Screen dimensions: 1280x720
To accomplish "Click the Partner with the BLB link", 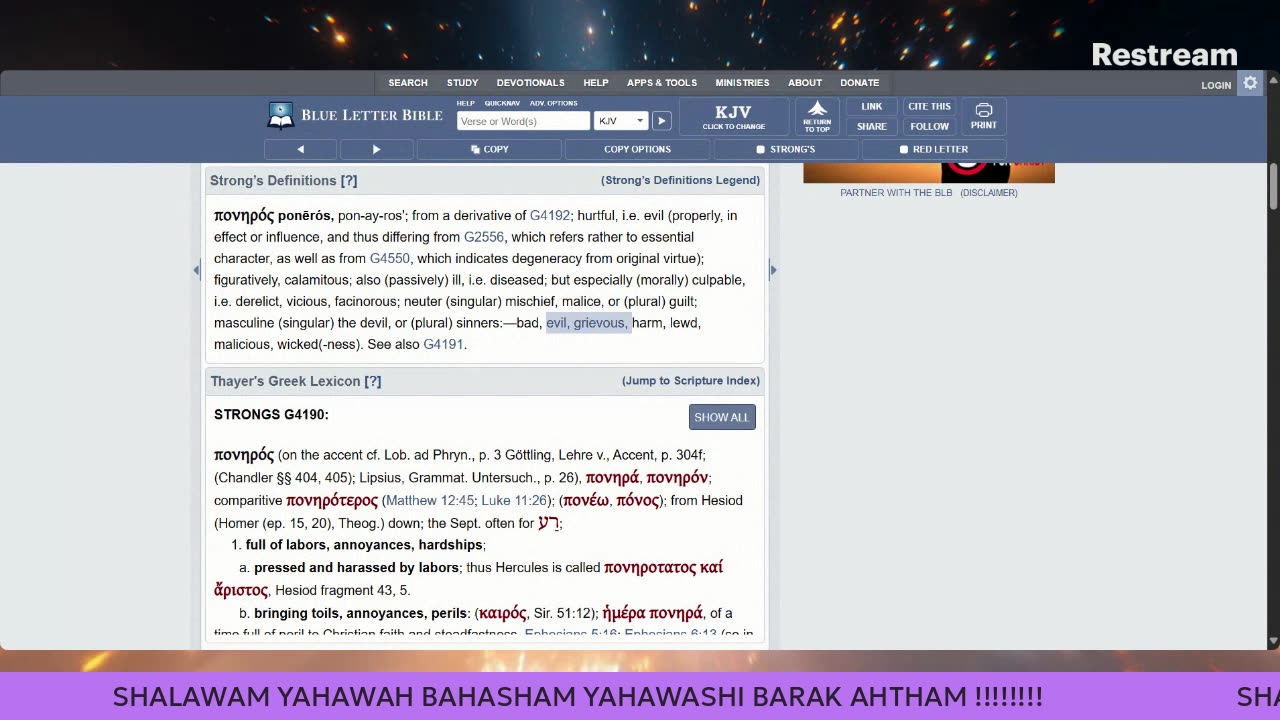I will (896, 193).
